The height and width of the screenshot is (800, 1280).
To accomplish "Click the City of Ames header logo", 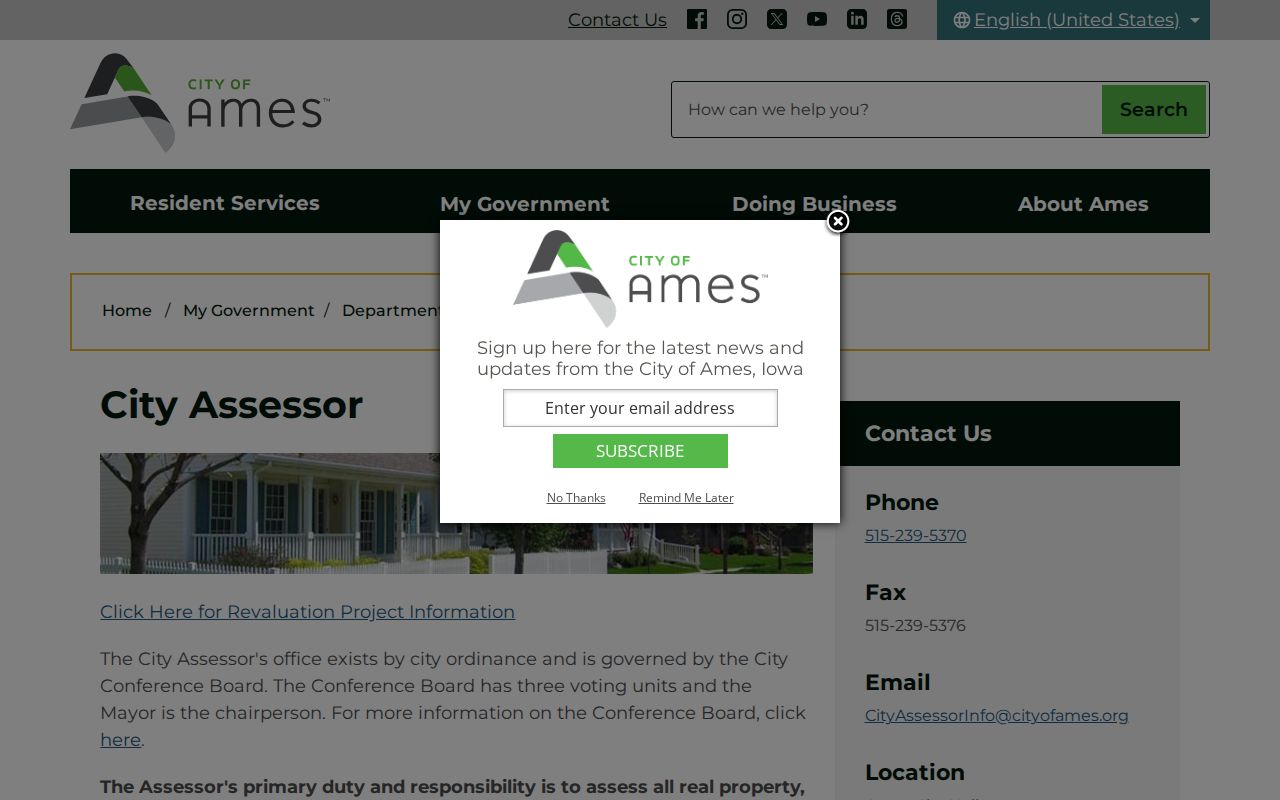I will click(199, 103).
